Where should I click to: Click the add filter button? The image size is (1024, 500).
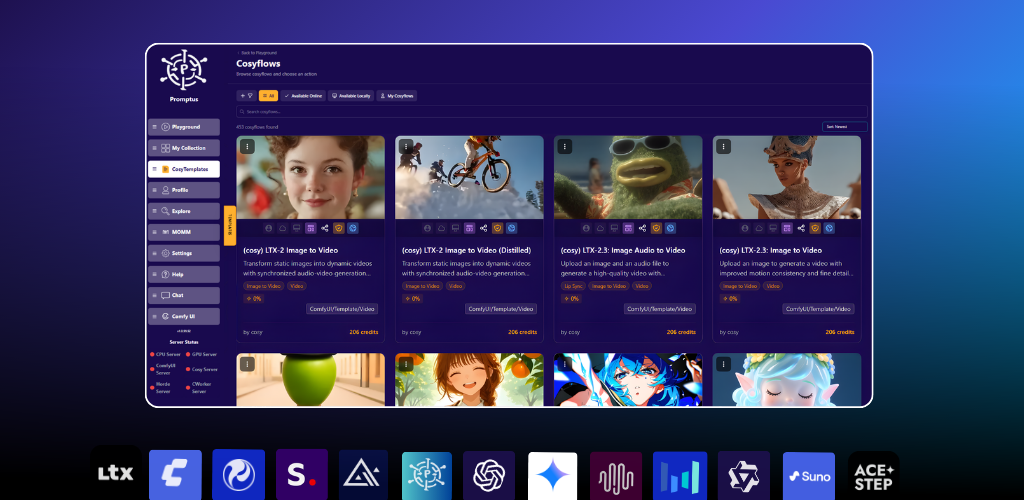[246, 95]
